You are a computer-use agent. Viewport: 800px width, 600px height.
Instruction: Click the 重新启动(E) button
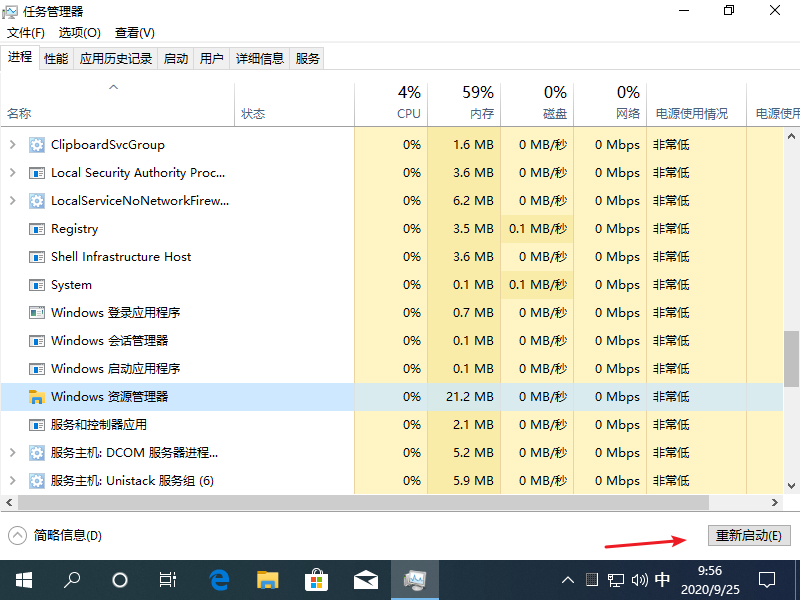click(x=749, y=536)
